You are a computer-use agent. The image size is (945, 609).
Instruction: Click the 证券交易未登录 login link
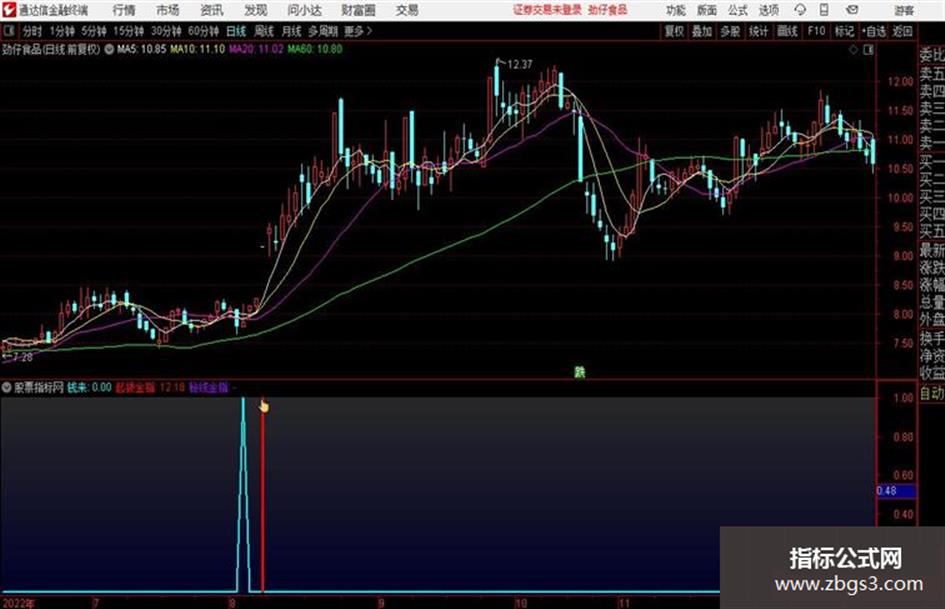(x=547, y=10)
